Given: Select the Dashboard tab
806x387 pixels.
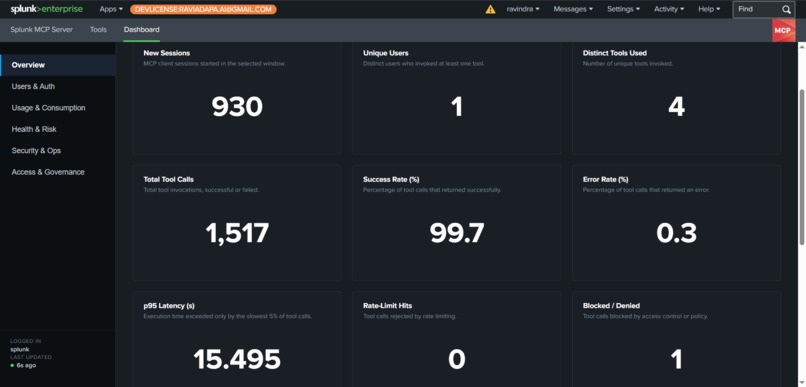Looking at the screenshot, I should pos(141,29).
